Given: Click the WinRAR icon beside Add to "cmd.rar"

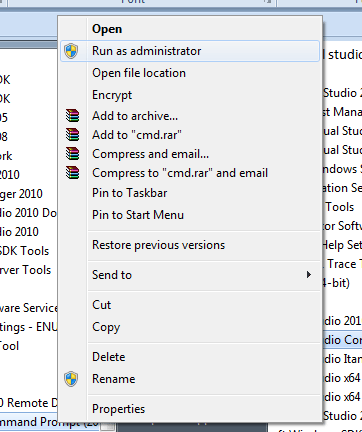Looking at the screenshot, I should (72, 135).
